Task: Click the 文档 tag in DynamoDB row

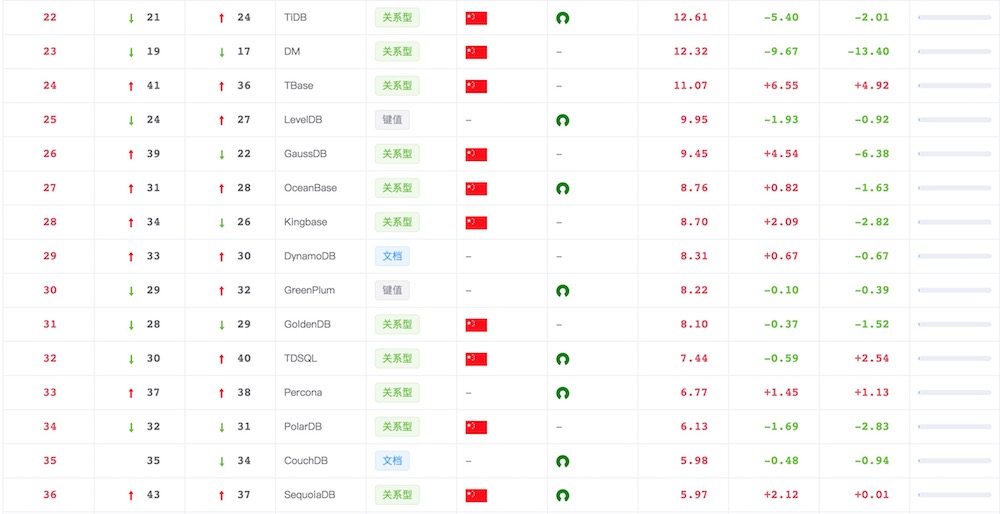Action: (392, 256)
